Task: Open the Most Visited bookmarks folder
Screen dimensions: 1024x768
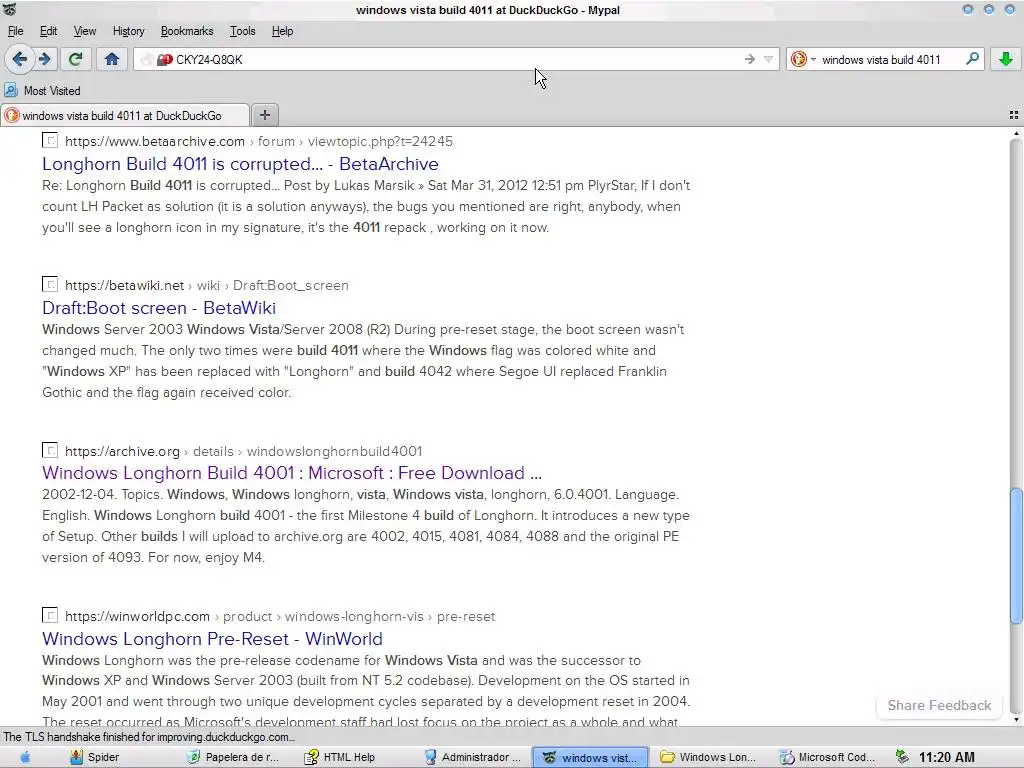Action: coord(42,91)
